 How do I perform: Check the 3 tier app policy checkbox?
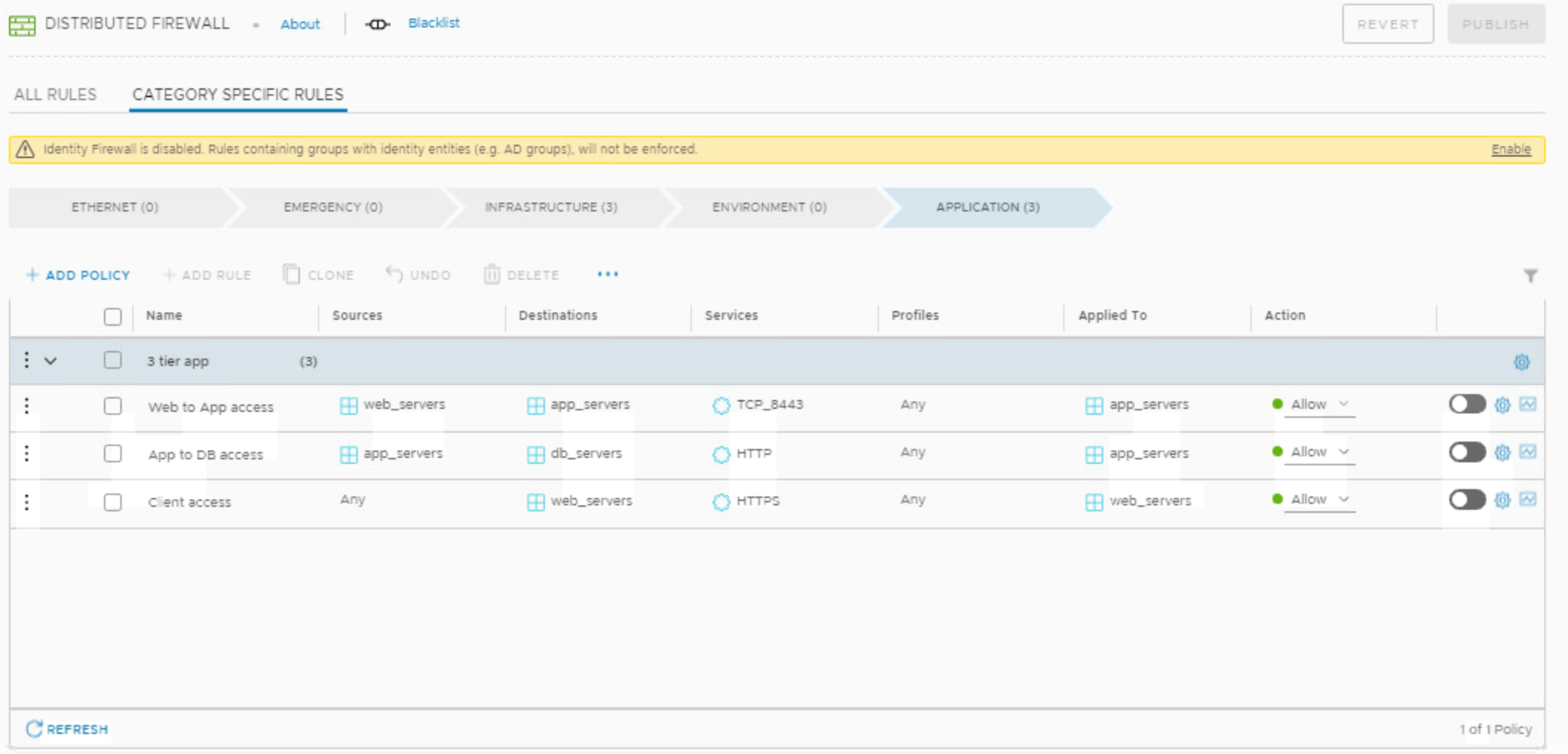pyautogui.click(x=113, y=360)
